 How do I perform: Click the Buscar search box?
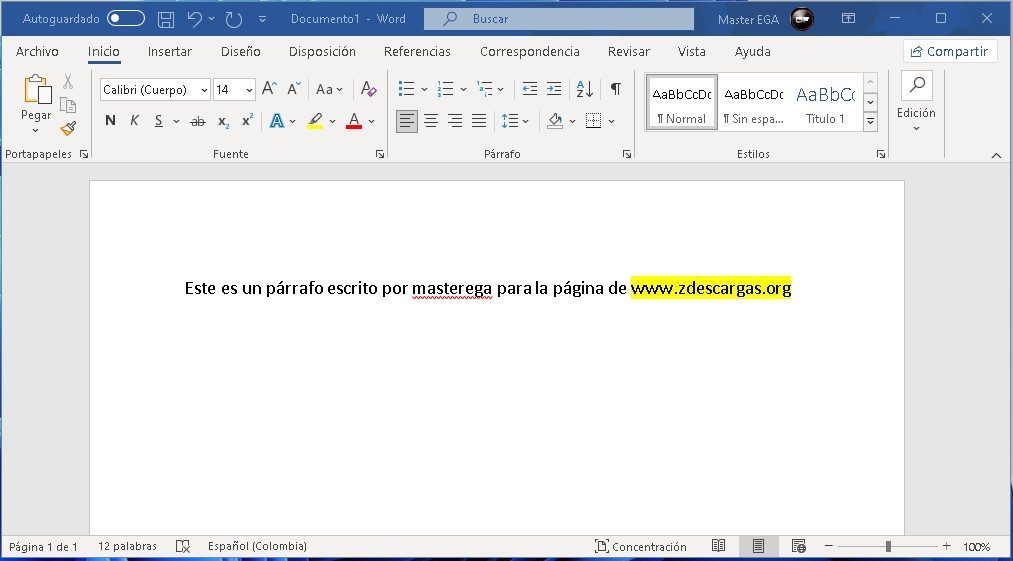coord(559,19)
